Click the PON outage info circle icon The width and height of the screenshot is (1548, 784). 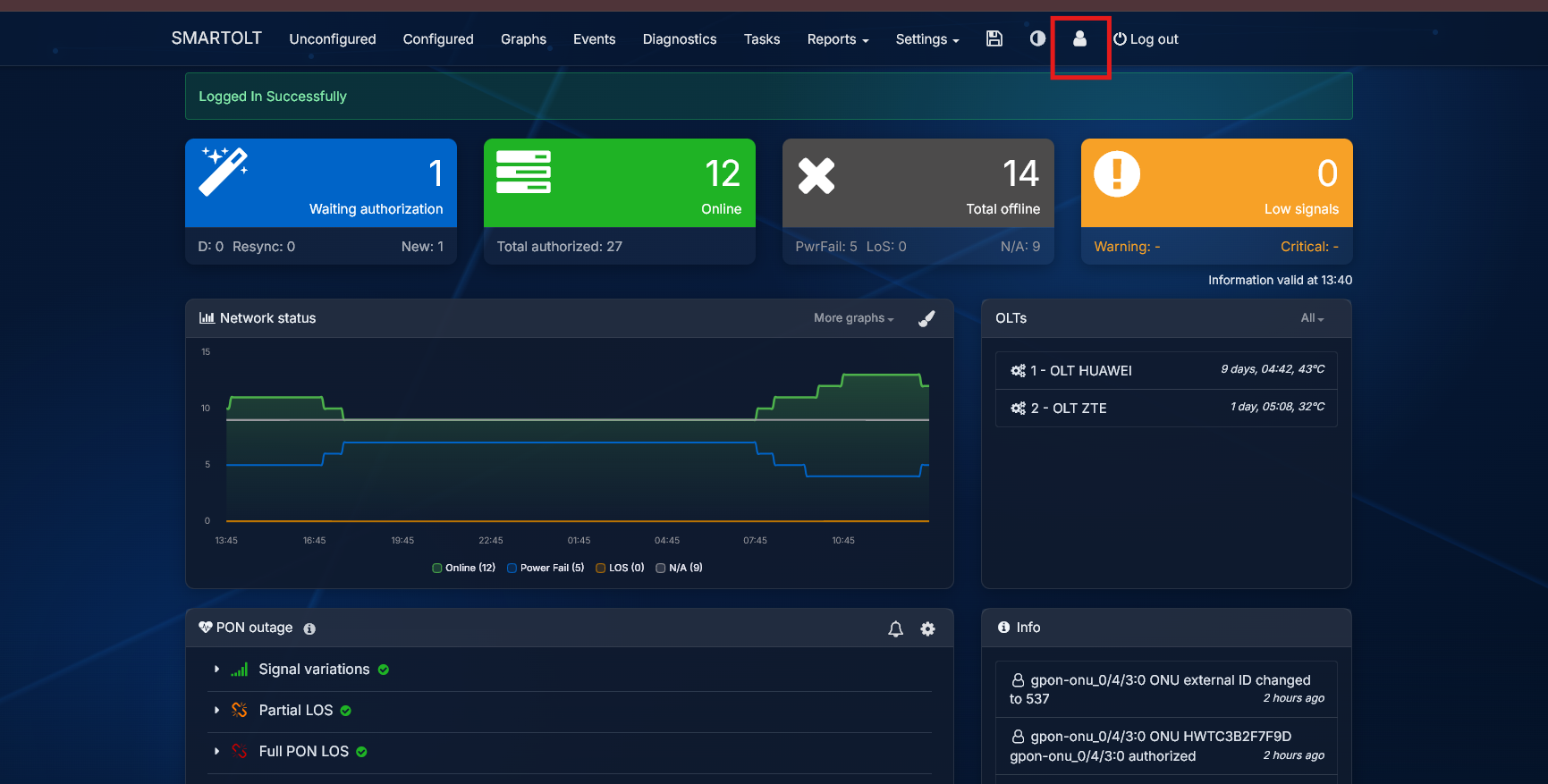(309, 628)
